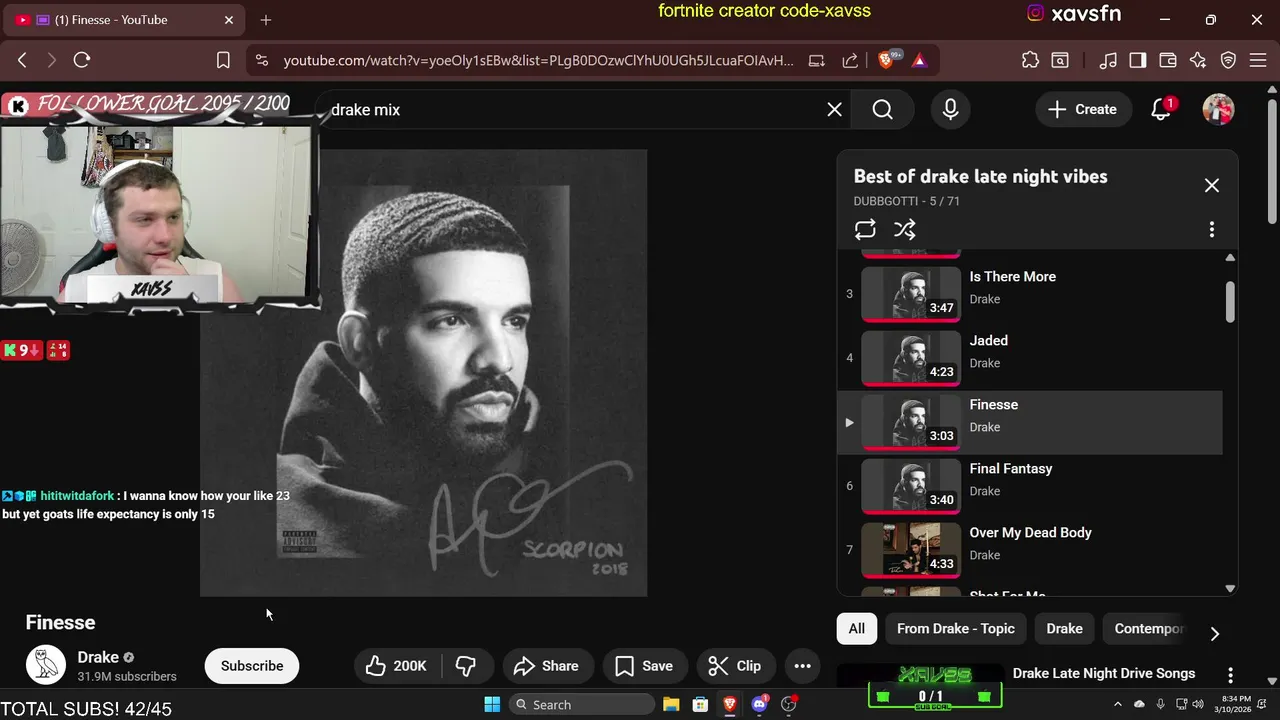The width and height of the screenshot is (1280, 720).
Task: Toggle shuffle playlist
Action: (905, 229)
